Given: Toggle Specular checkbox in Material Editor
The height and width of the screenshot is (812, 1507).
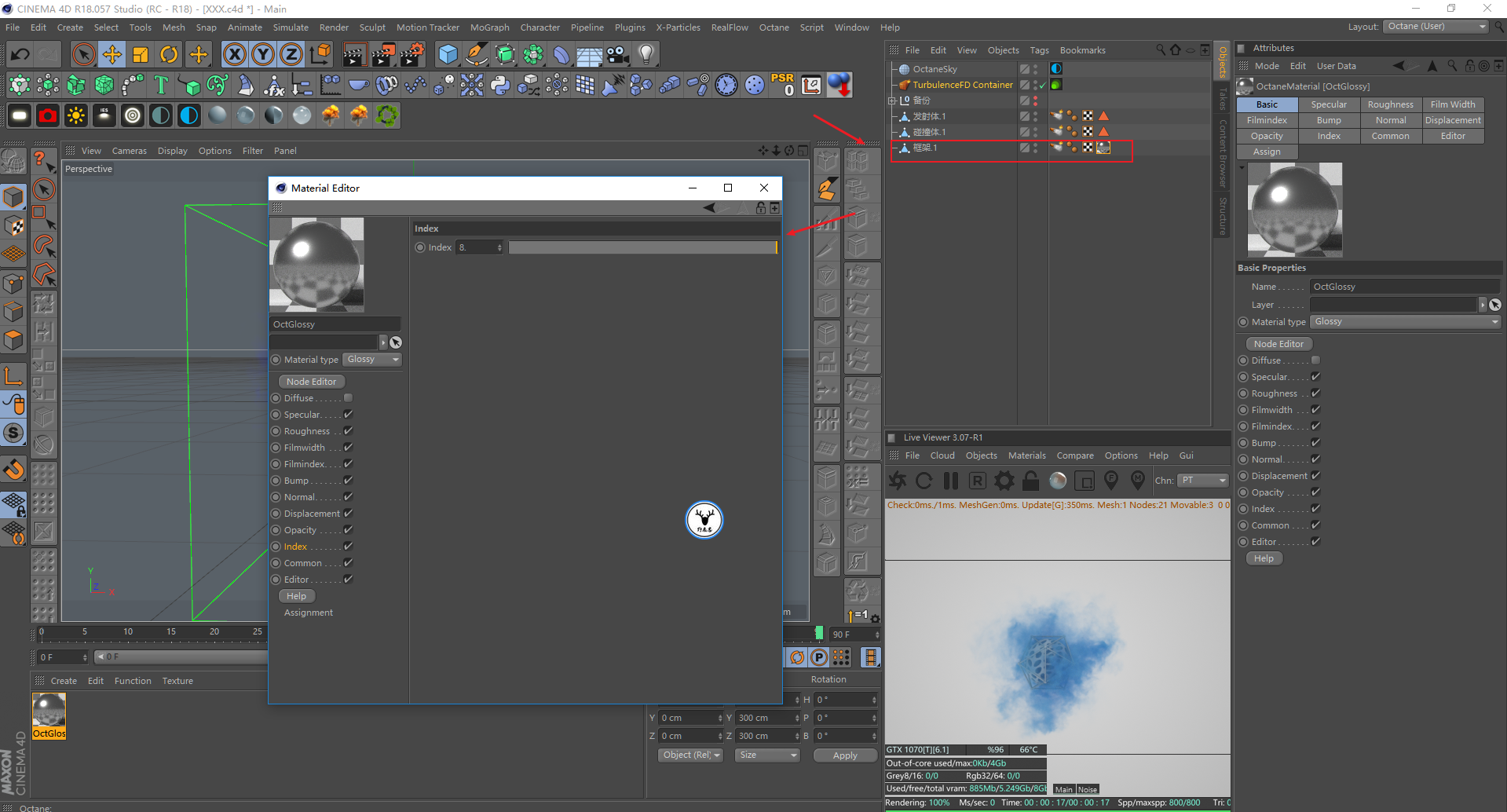Looking at the screenshot, I should pyautogui.click(x=348, y=415).
